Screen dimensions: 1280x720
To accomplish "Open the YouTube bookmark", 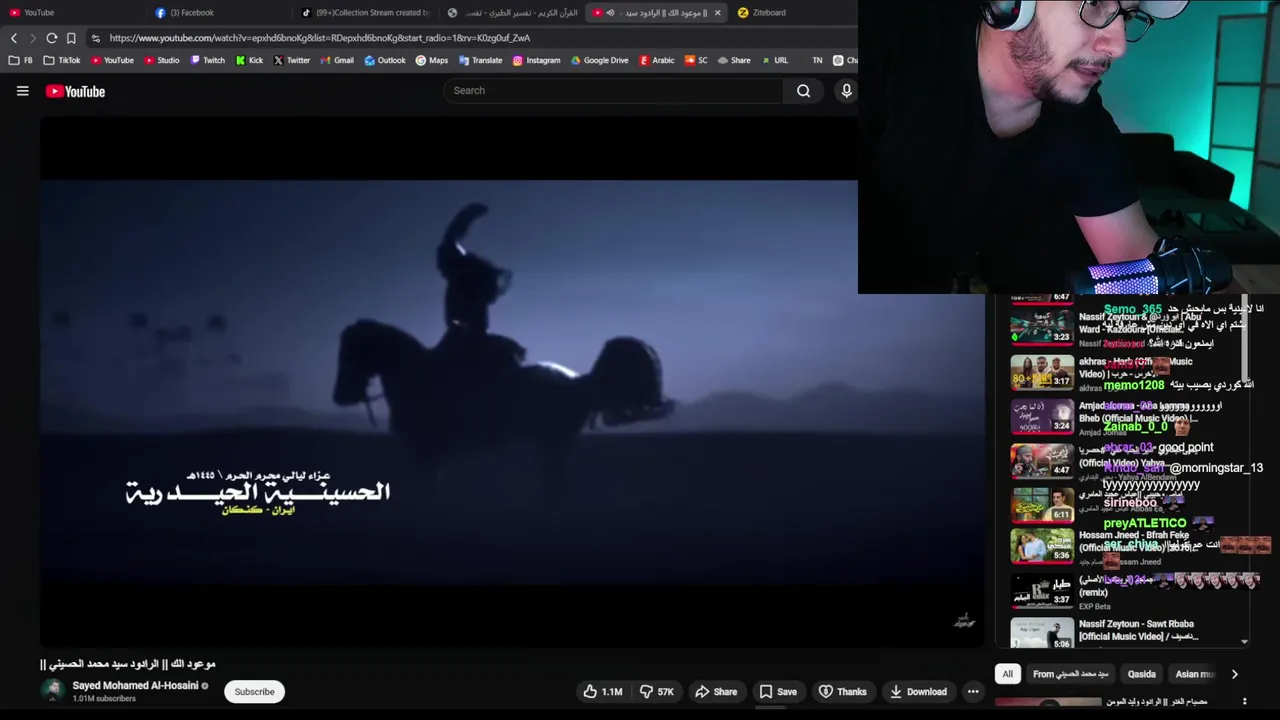I will (x=111, y=60).
